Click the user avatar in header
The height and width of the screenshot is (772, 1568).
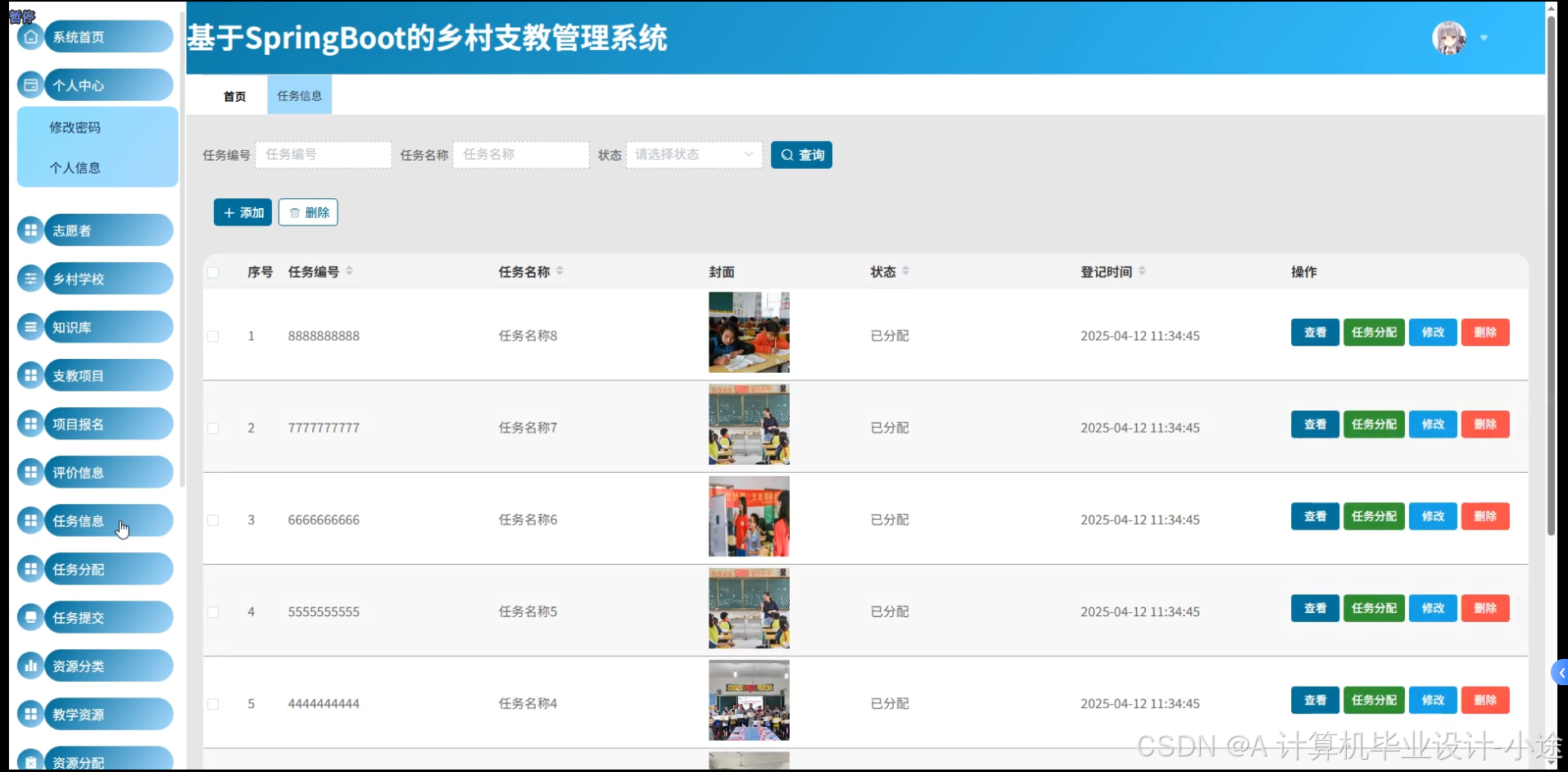tap(1449, 38)
